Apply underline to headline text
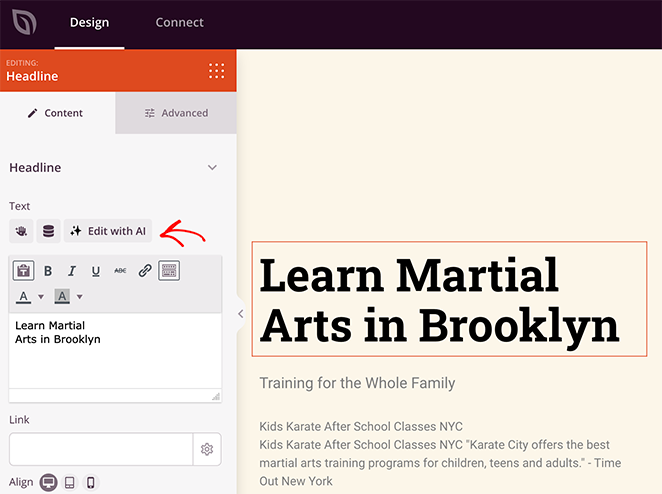This screenshot has height=494, width=662. [x=96, y=271]
